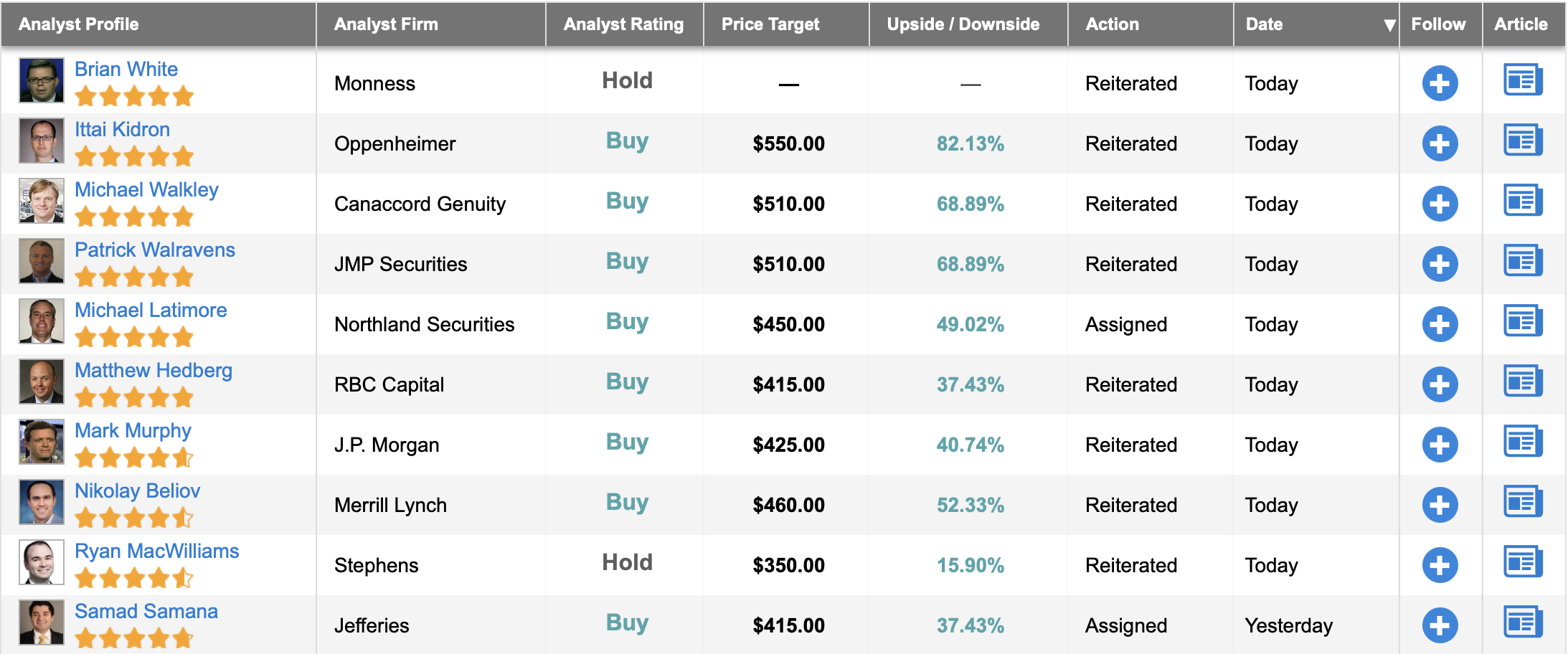View Matthew Hedberg's article icon

point(1523,381)
